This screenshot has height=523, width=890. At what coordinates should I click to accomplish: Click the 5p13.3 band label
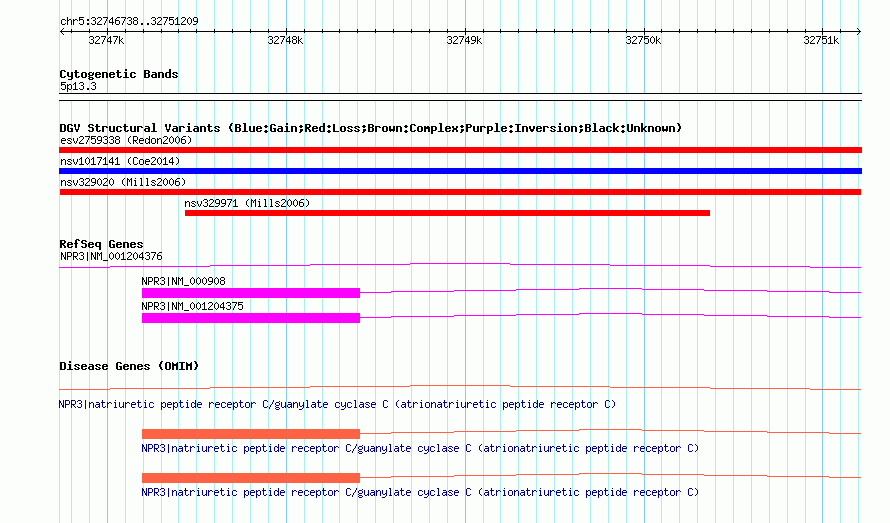[78, 86]
